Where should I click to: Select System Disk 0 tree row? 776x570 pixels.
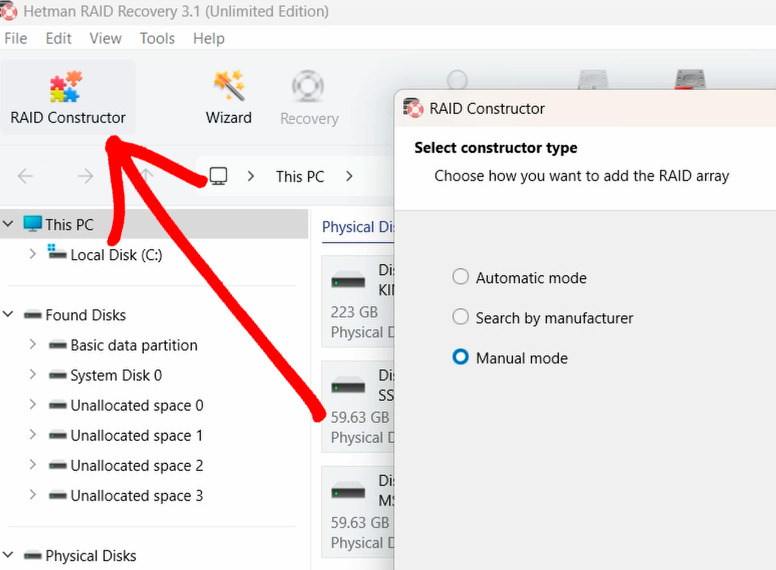point(153,375)
